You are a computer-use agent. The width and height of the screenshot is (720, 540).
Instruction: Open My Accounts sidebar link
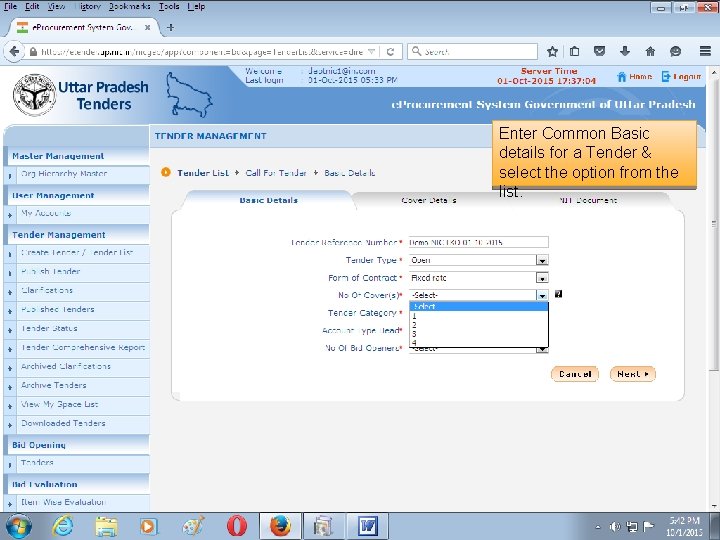coord(46,213)
